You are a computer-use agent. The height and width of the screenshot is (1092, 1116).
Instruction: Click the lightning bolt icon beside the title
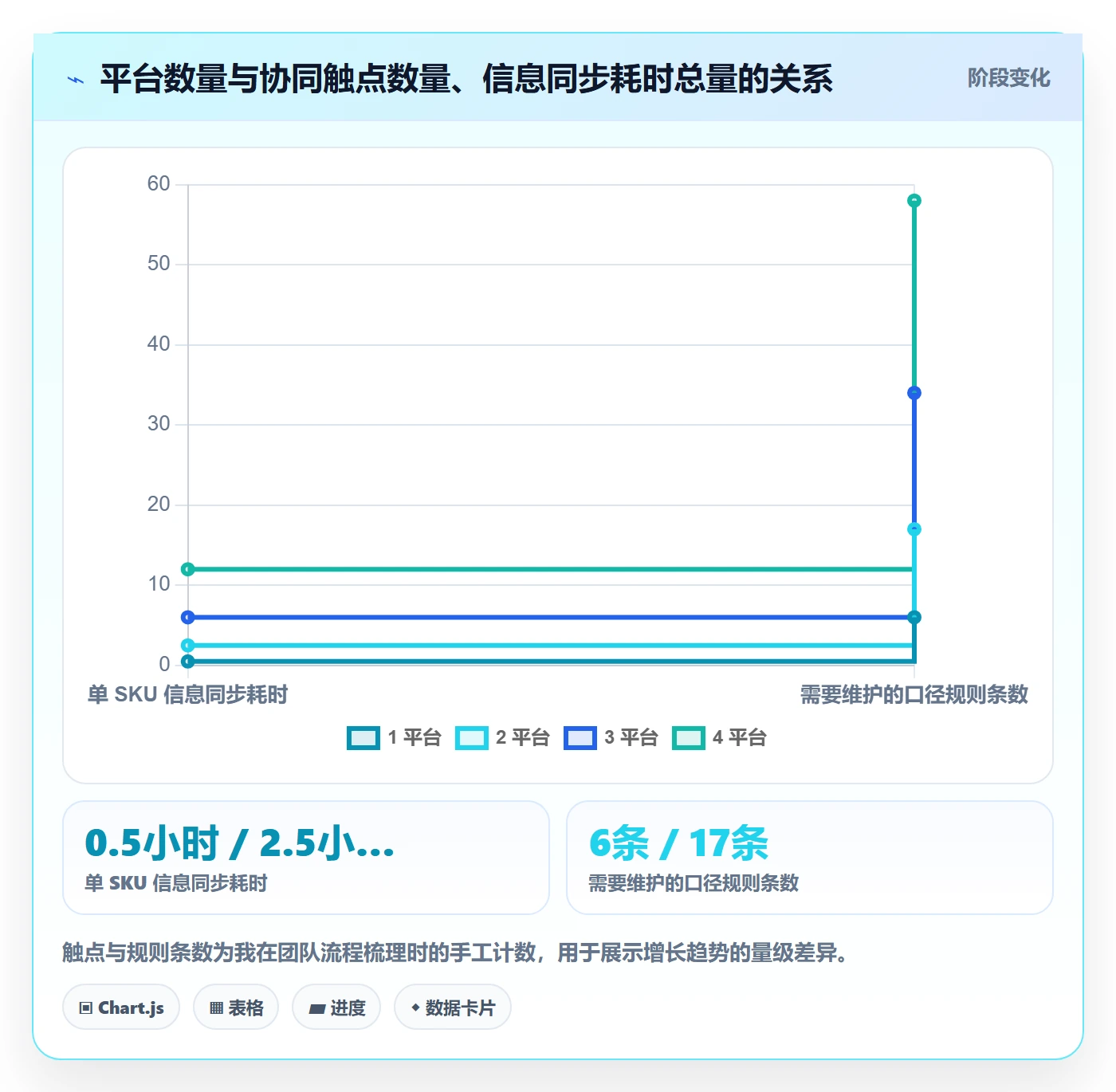pos(76,79)
